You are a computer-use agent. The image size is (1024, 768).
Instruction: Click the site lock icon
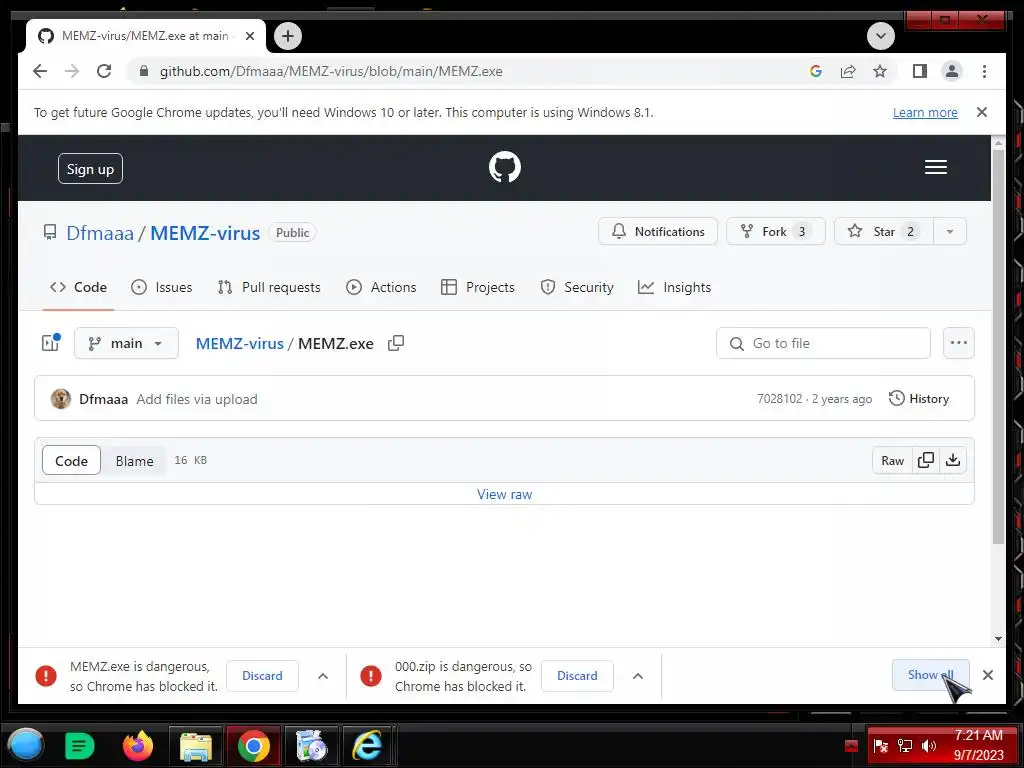(144, 71)
